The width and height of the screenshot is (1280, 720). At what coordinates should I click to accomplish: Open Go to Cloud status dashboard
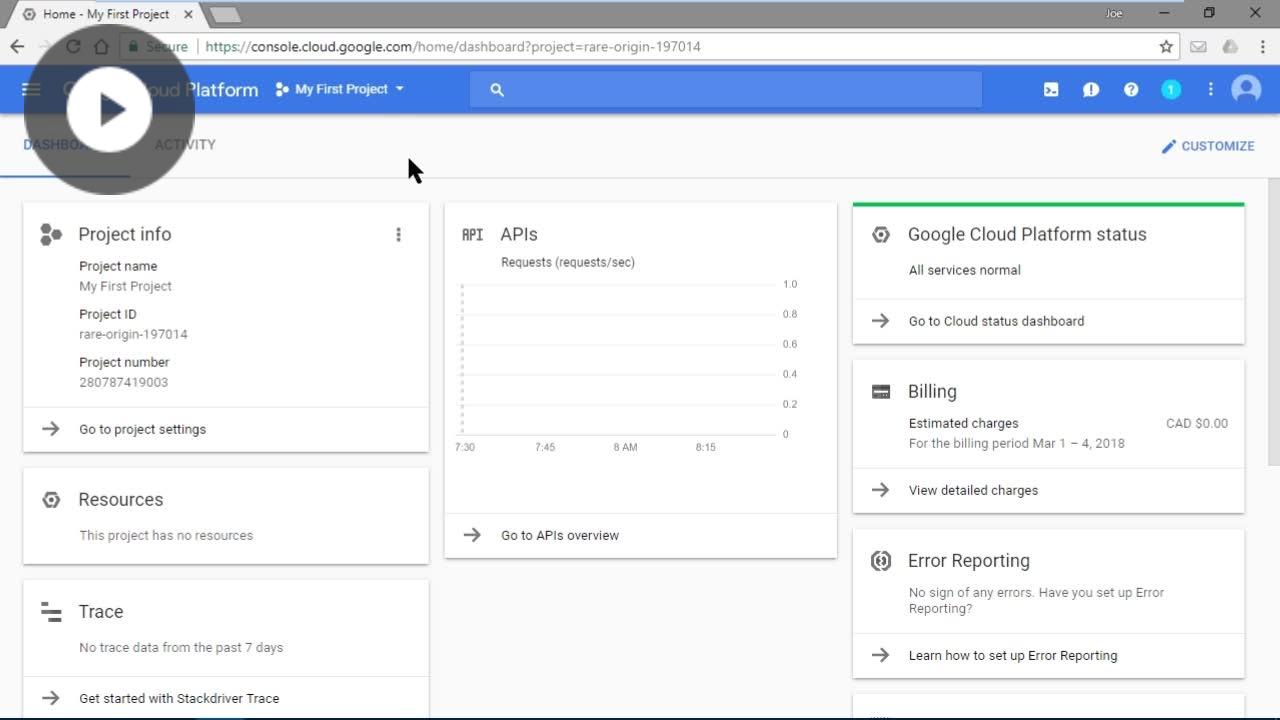coord(996,321)
